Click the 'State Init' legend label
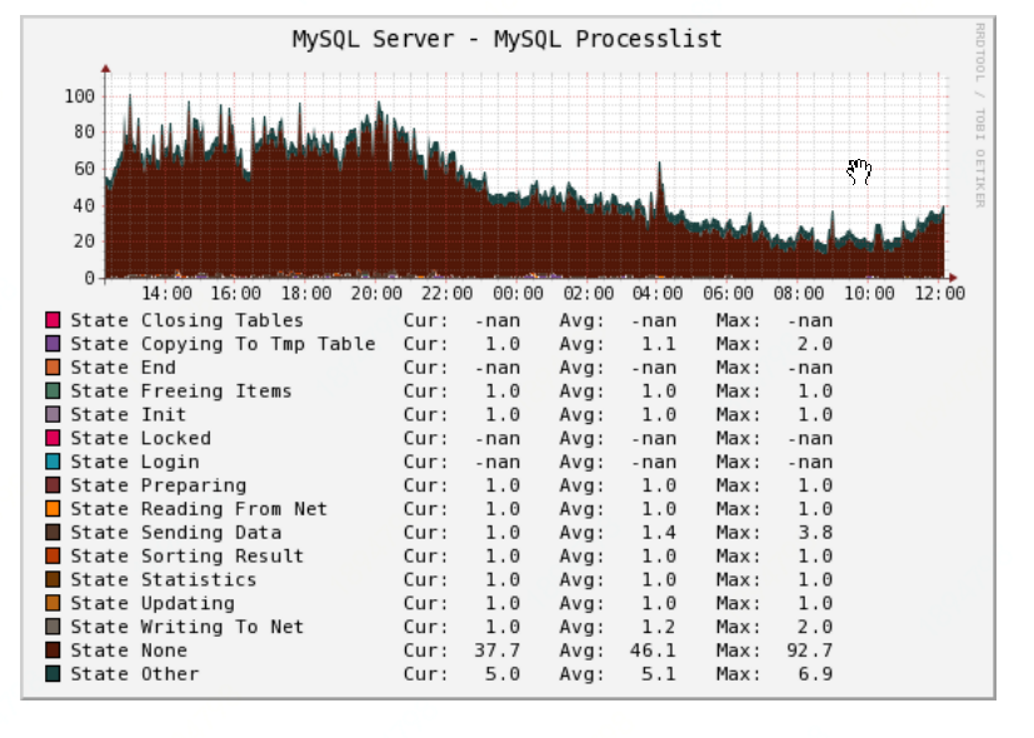Viewport: 1034px width, 738px height. 129,415
